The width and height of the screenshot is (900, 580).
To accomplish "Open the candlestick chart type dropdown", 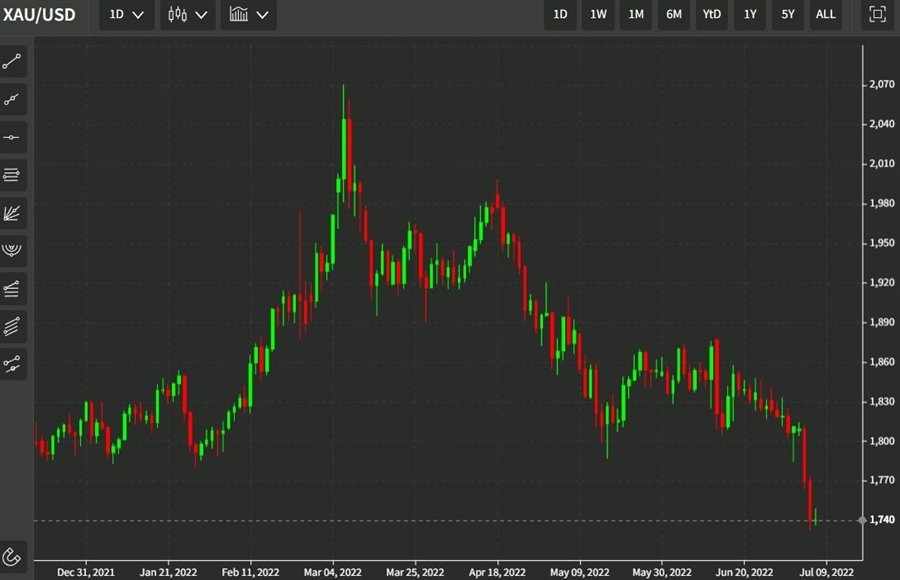I will pyautogui.click(x=187, y=14).
